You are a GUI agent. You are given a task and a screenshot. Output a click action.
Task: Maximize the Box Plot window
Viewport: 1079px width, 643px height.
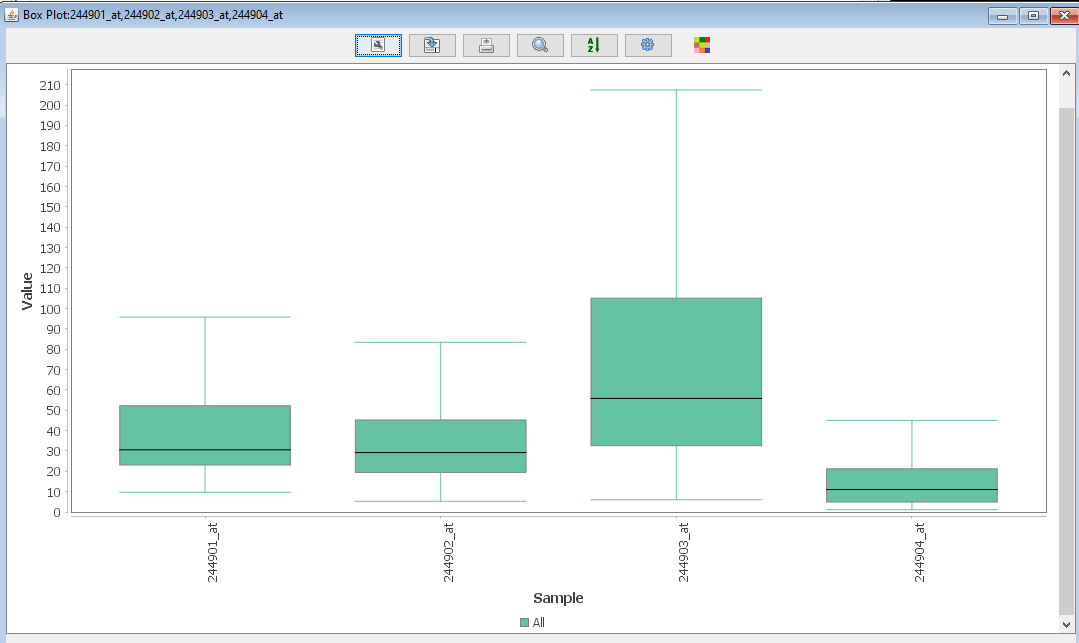point(1033,15)
